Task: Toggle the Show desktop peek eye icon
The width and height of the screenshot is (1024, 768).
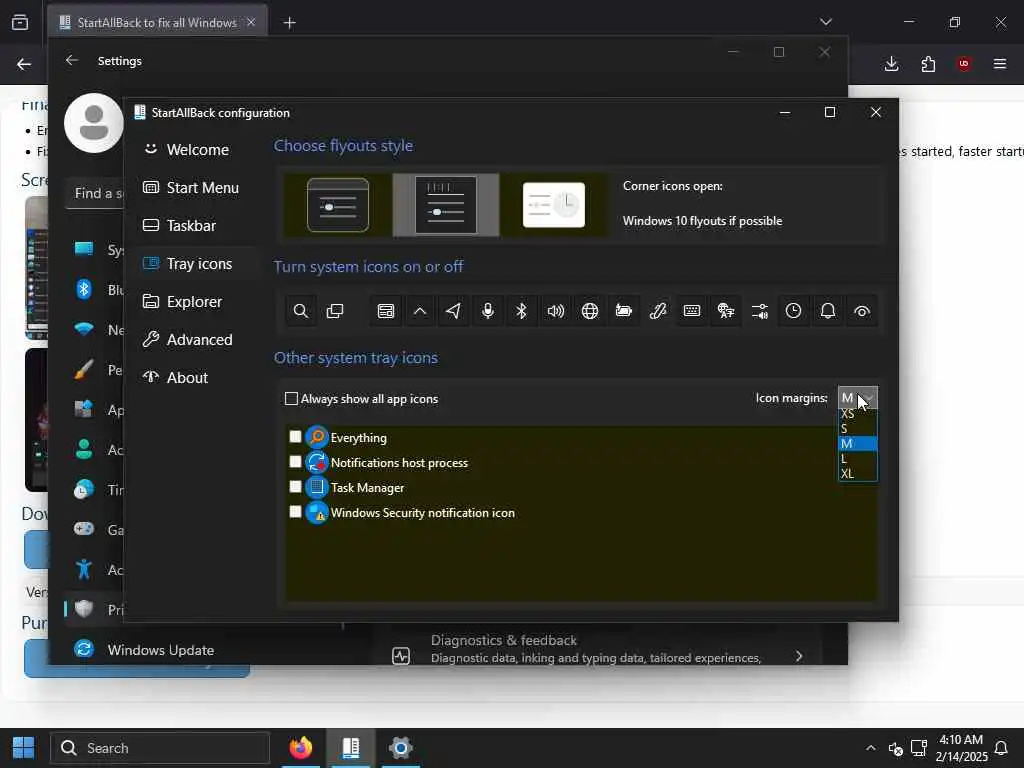Action: [862, 311]
